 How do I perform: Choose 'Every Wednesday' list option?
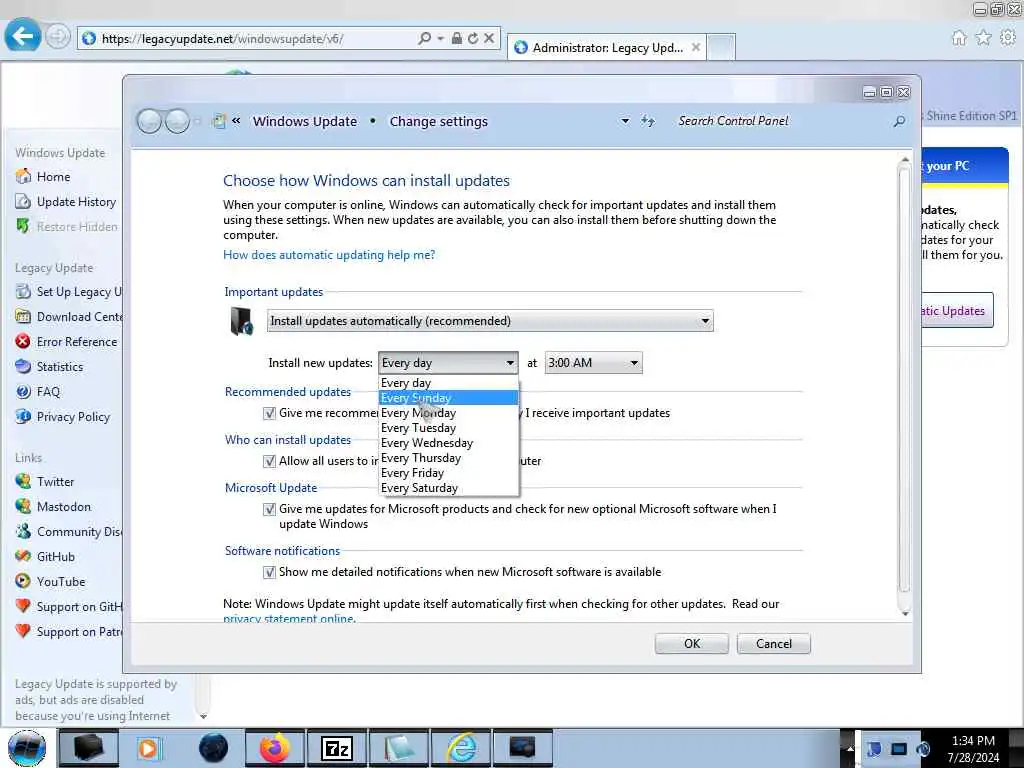tap(449, 443)
